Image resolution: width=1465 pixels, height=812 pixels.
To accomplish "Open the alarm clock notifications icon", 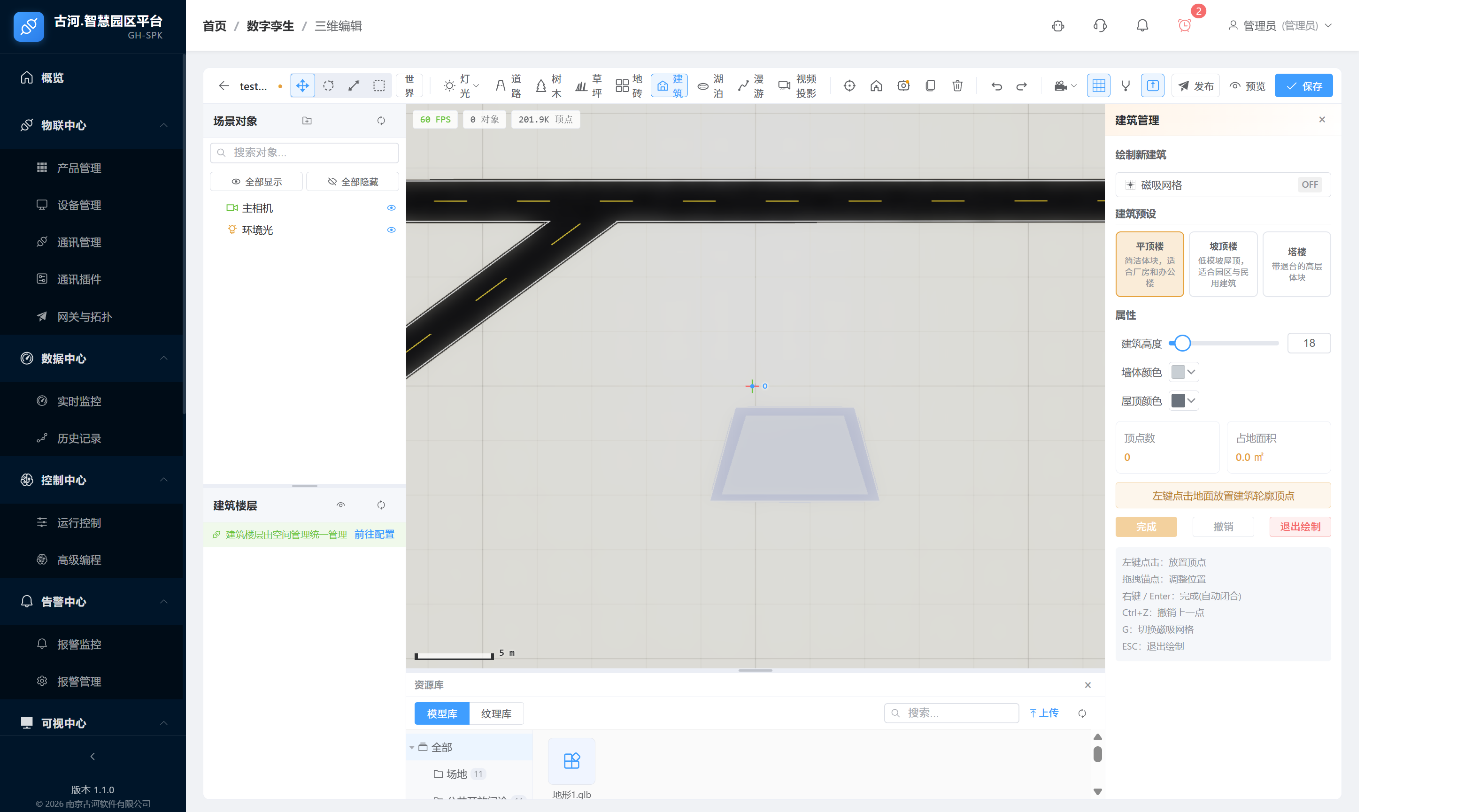I will click(1185, 26).
